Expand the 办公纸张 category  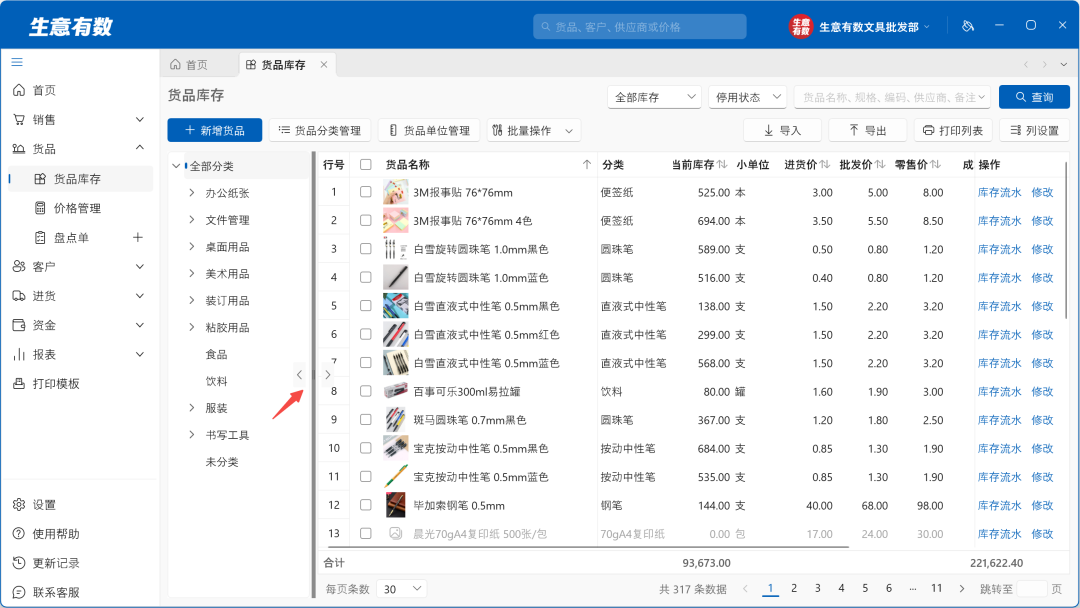[191, 193]
